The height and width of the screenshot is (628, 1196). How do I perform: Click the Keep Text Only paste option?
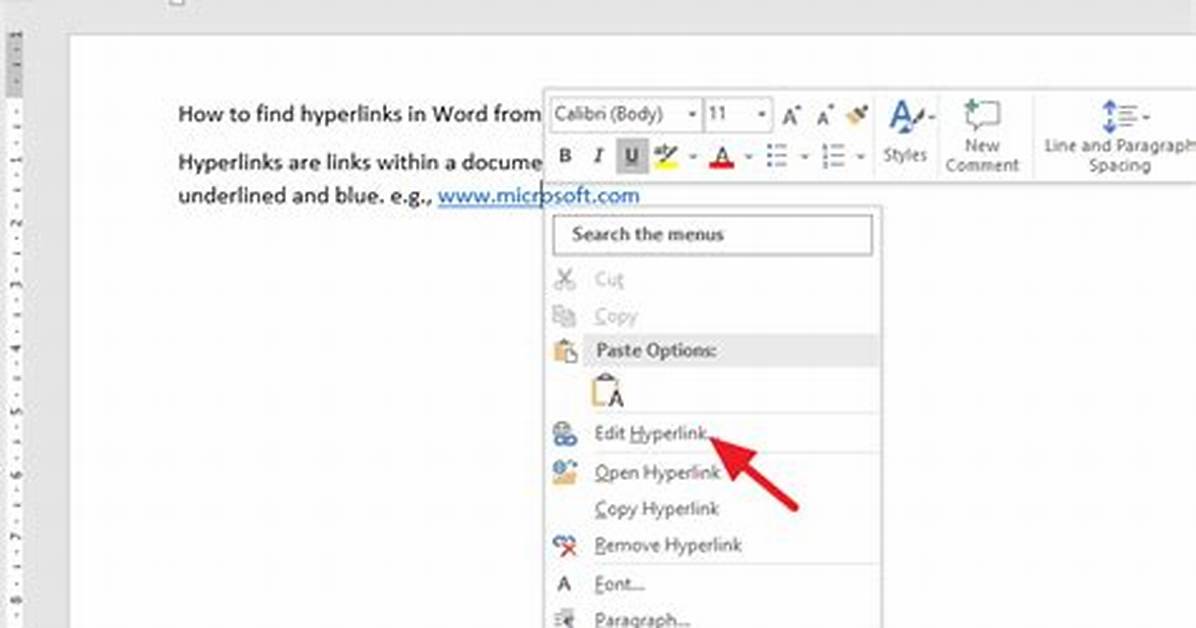pos(608,391)
